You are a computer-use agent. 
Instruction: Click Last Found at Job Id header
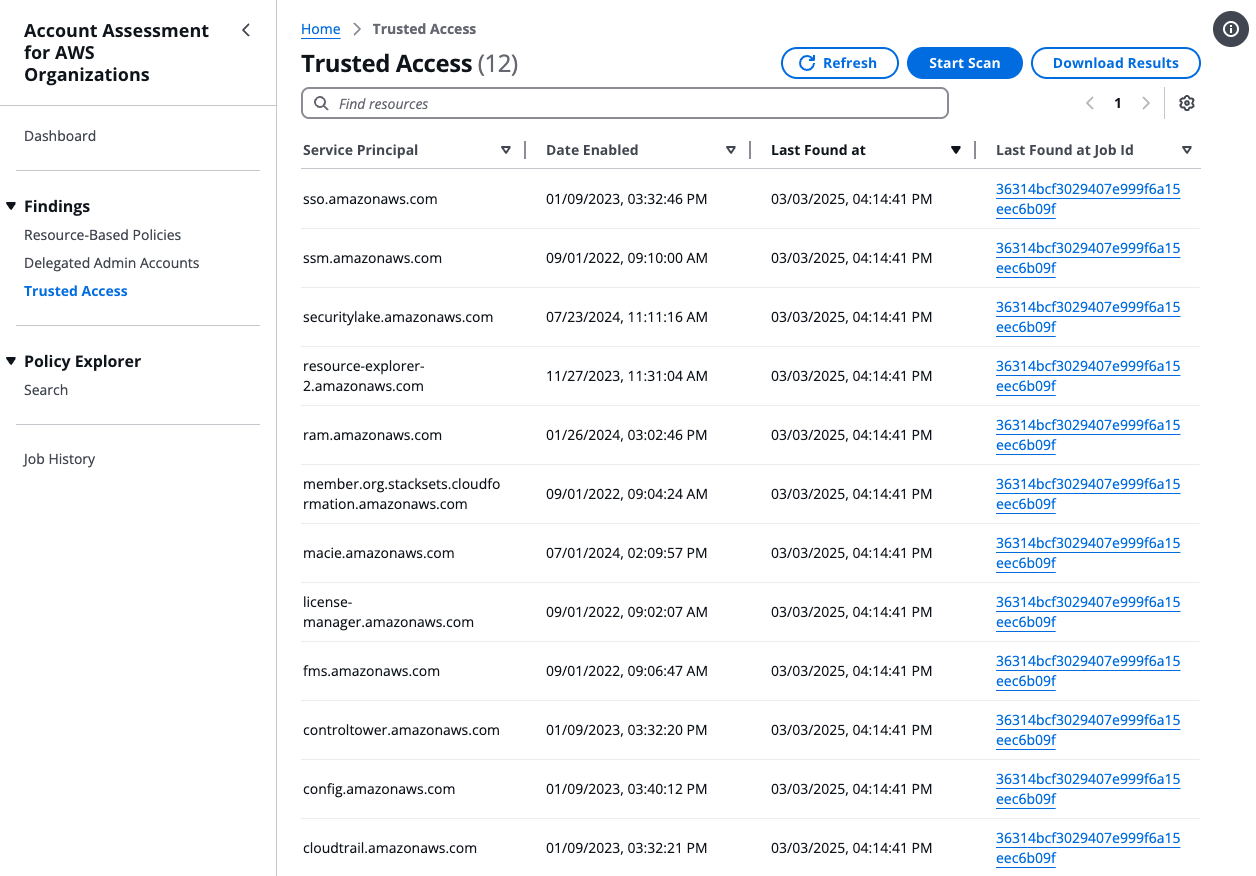1065,150
